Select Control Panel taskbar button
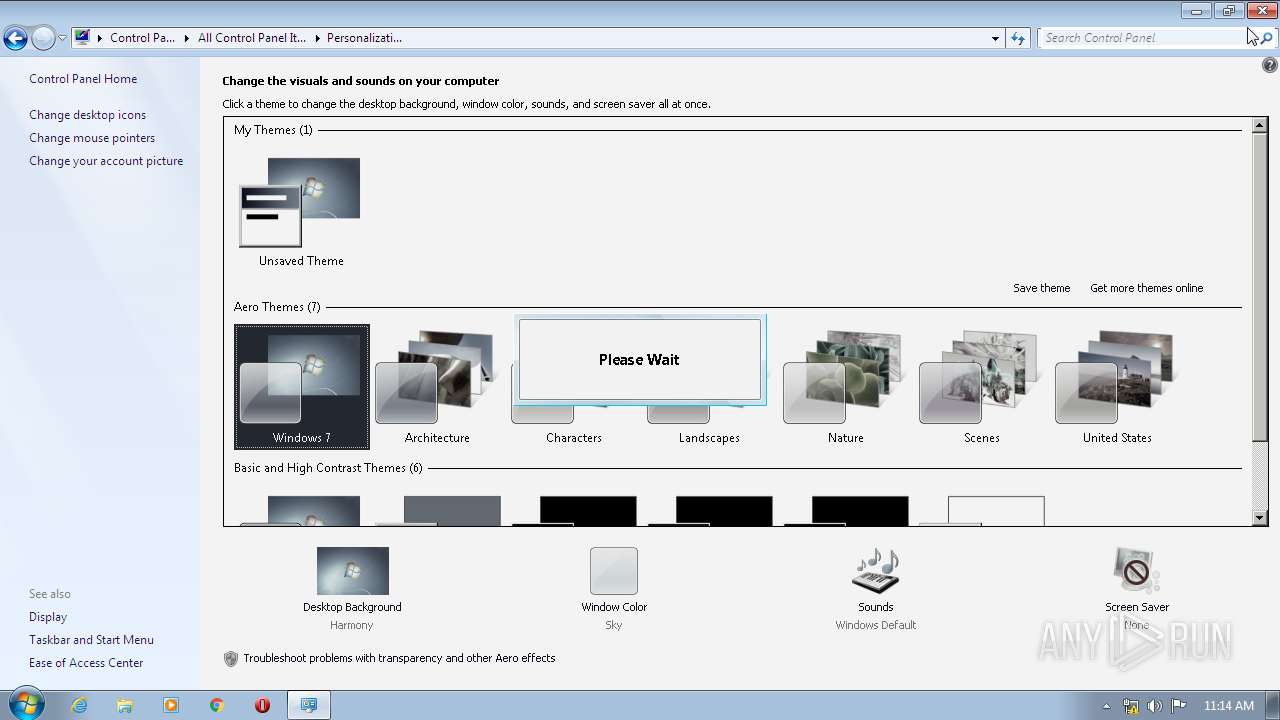The image size is (1280, 720). tap(309, 705)
